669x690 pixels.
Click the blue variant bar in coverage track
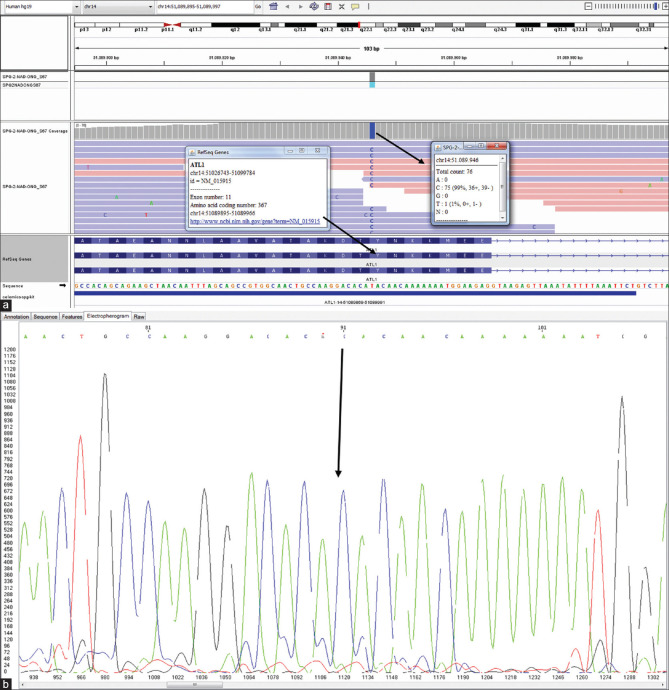[x=372, y=130]
